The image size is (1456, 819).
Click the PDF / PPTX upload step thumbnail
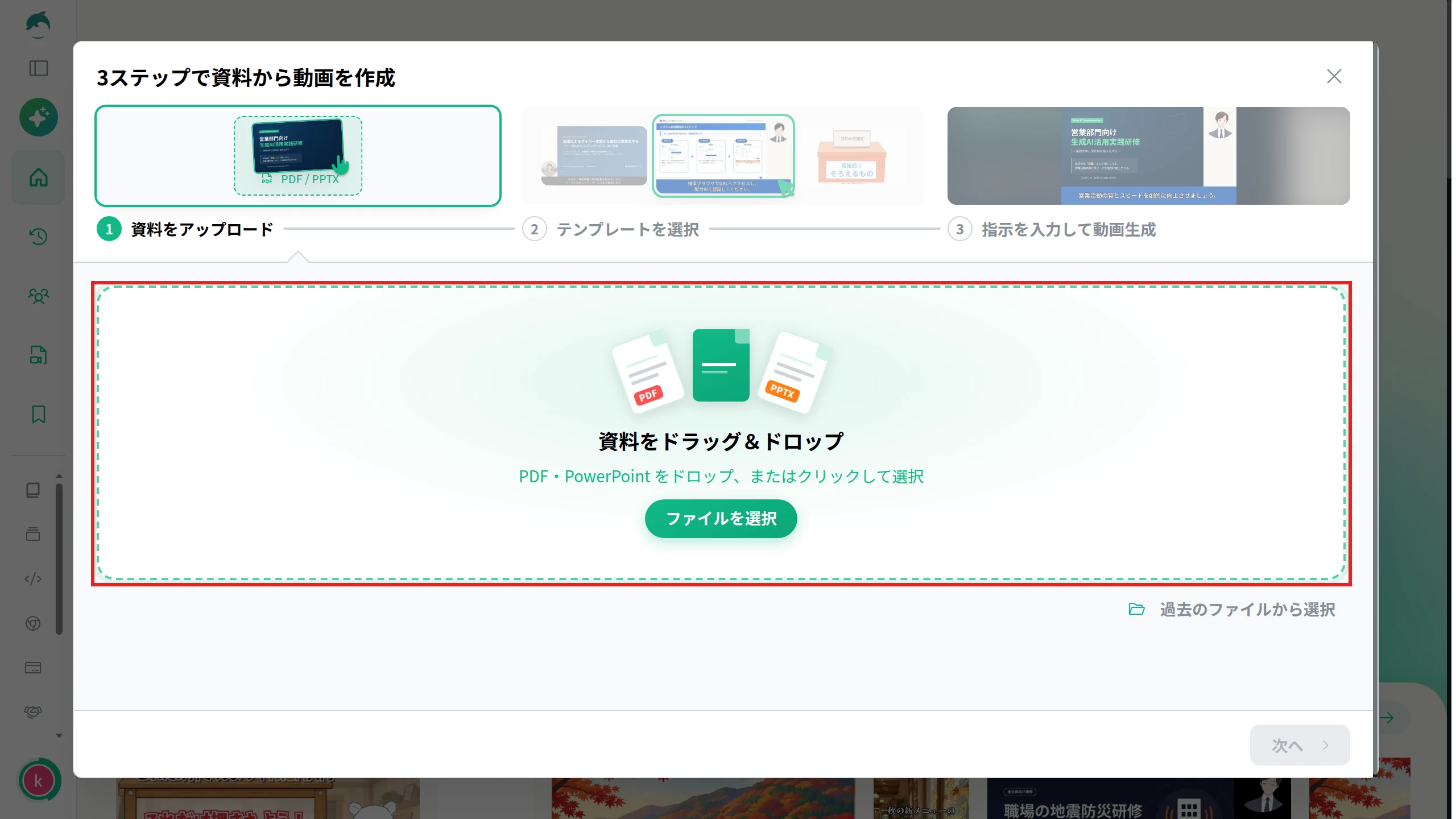pos(298,156)
